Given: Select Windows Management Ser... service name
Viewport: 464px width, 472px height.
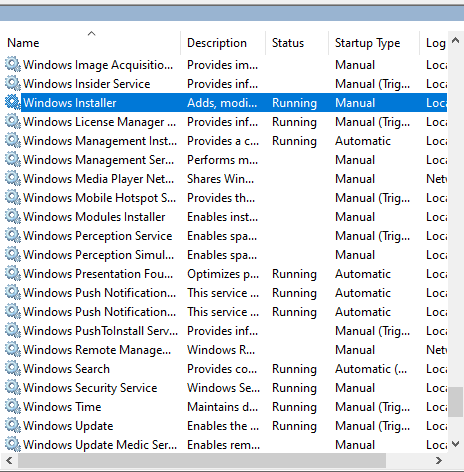Looking at the screenshot, I should click(99, 160).
